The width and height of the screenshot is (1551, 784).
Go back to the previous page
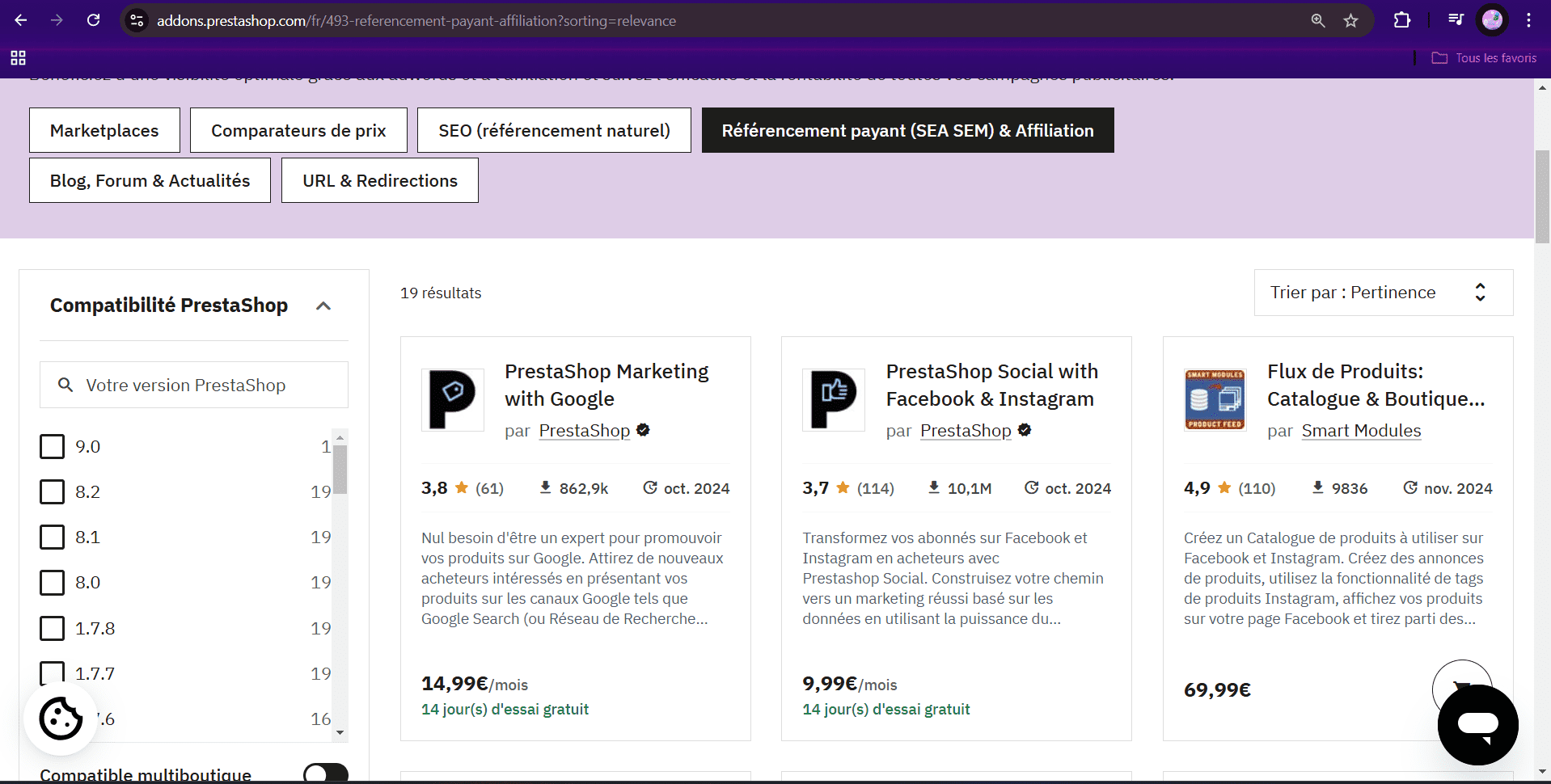pos(21,20)
